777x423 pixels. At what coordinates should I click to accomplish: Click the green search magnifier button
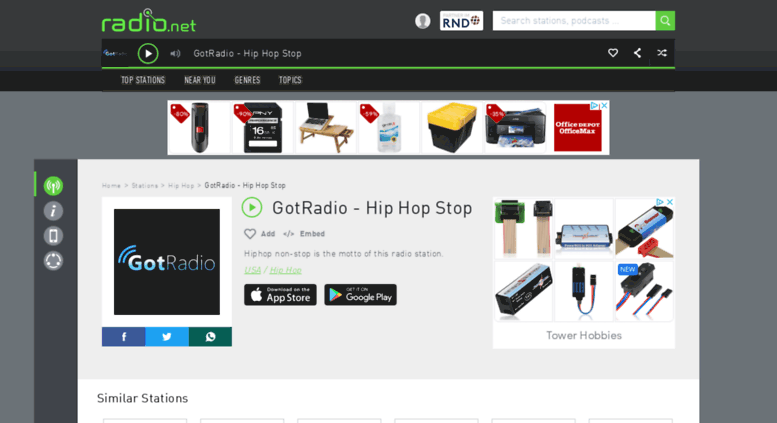click(x=665, y=21)
